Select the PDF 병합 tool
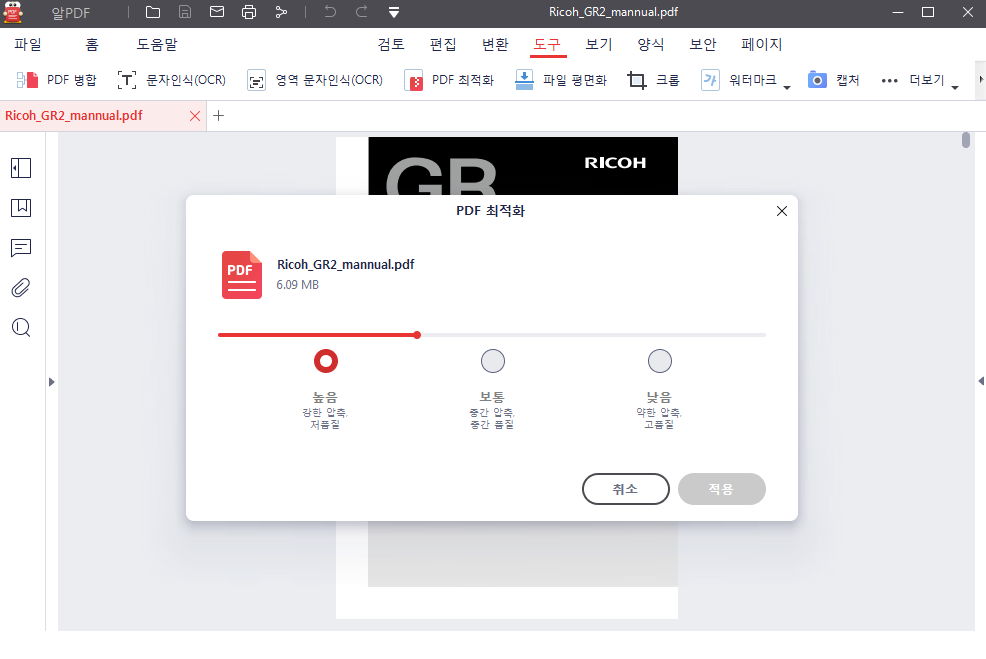The height and width of the screenshot is (659, 986). [57, 80]
